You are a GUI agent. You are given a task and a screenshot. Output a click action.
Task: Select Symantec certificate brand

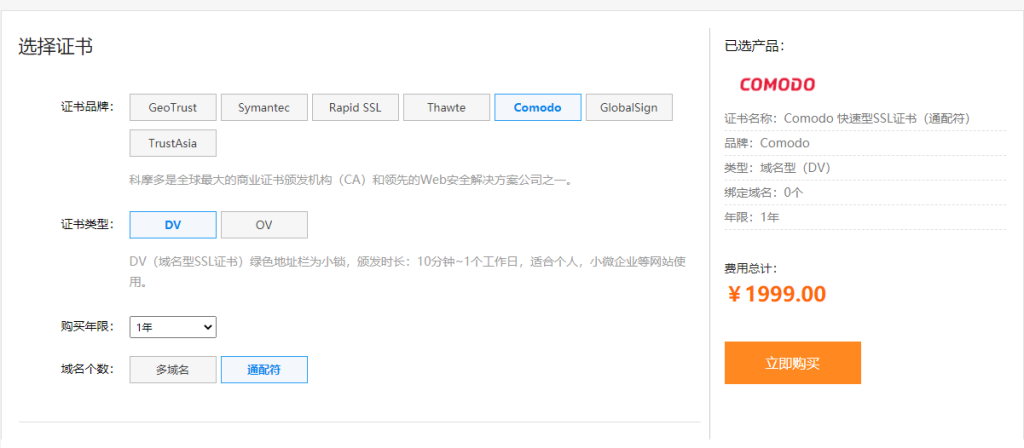(264, 108)
